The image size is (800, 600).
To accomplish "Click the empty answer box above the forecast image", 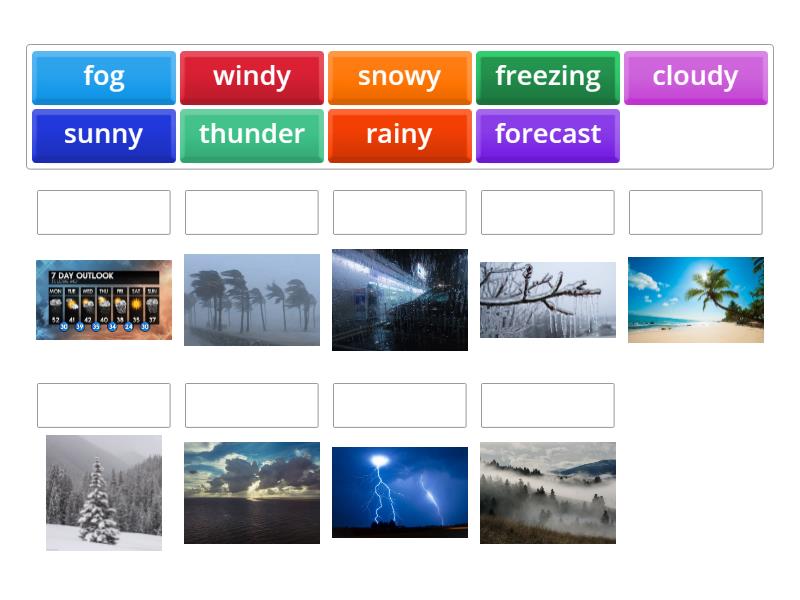I will pos(104,211).
